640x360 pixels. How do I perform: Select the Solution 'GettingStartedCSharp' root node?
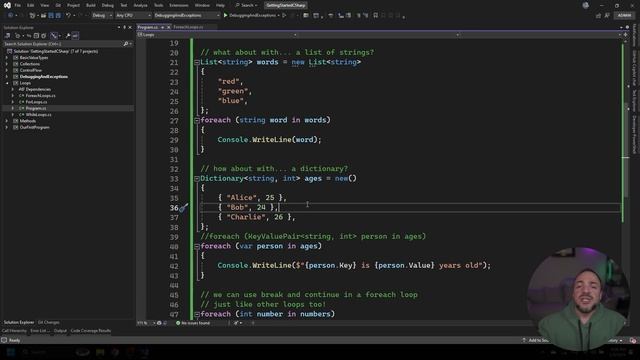tap(56, 51)
